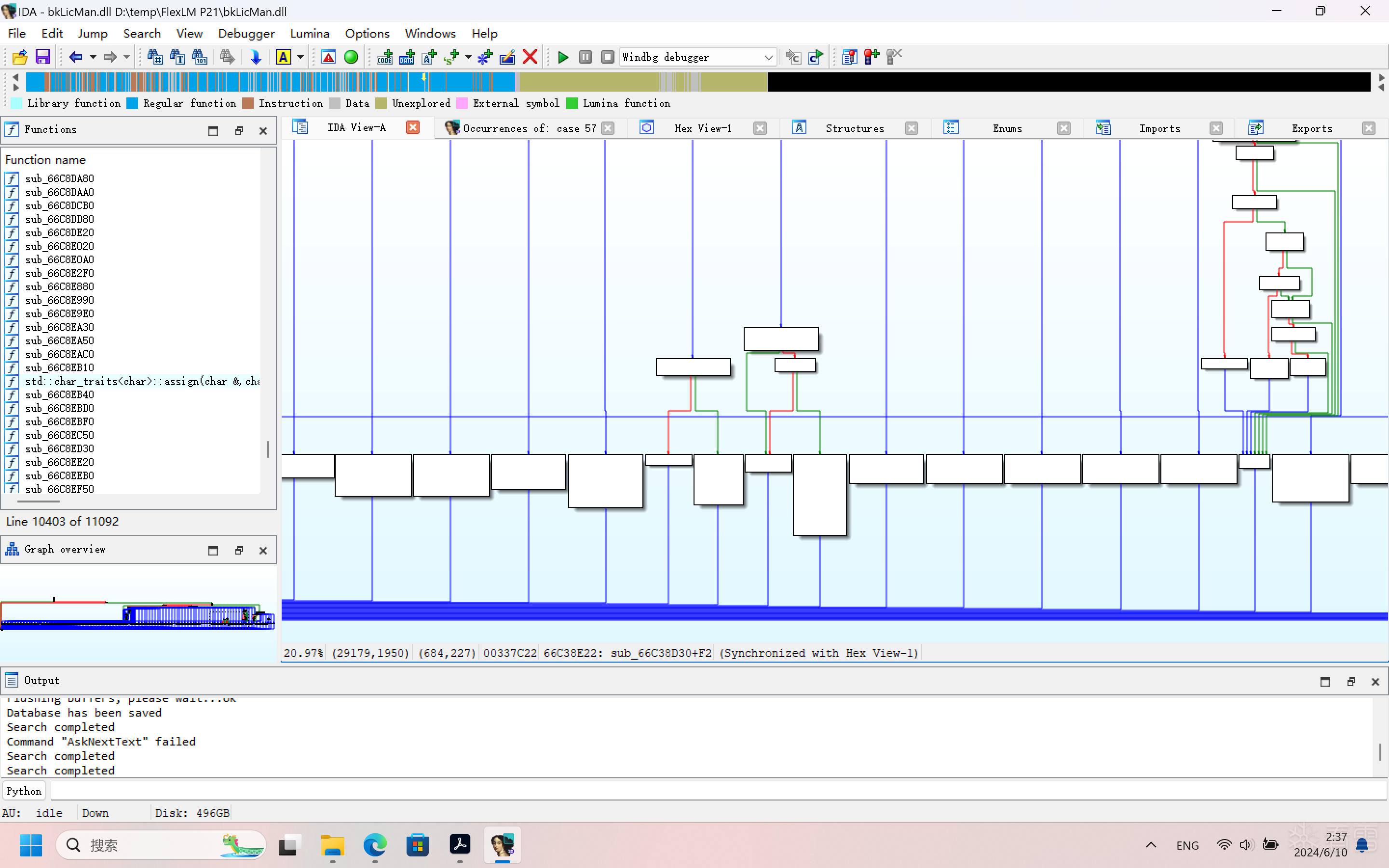1389x868 pixels.
Task: Open the Debugger menu
Action: (x=245, y=33)
